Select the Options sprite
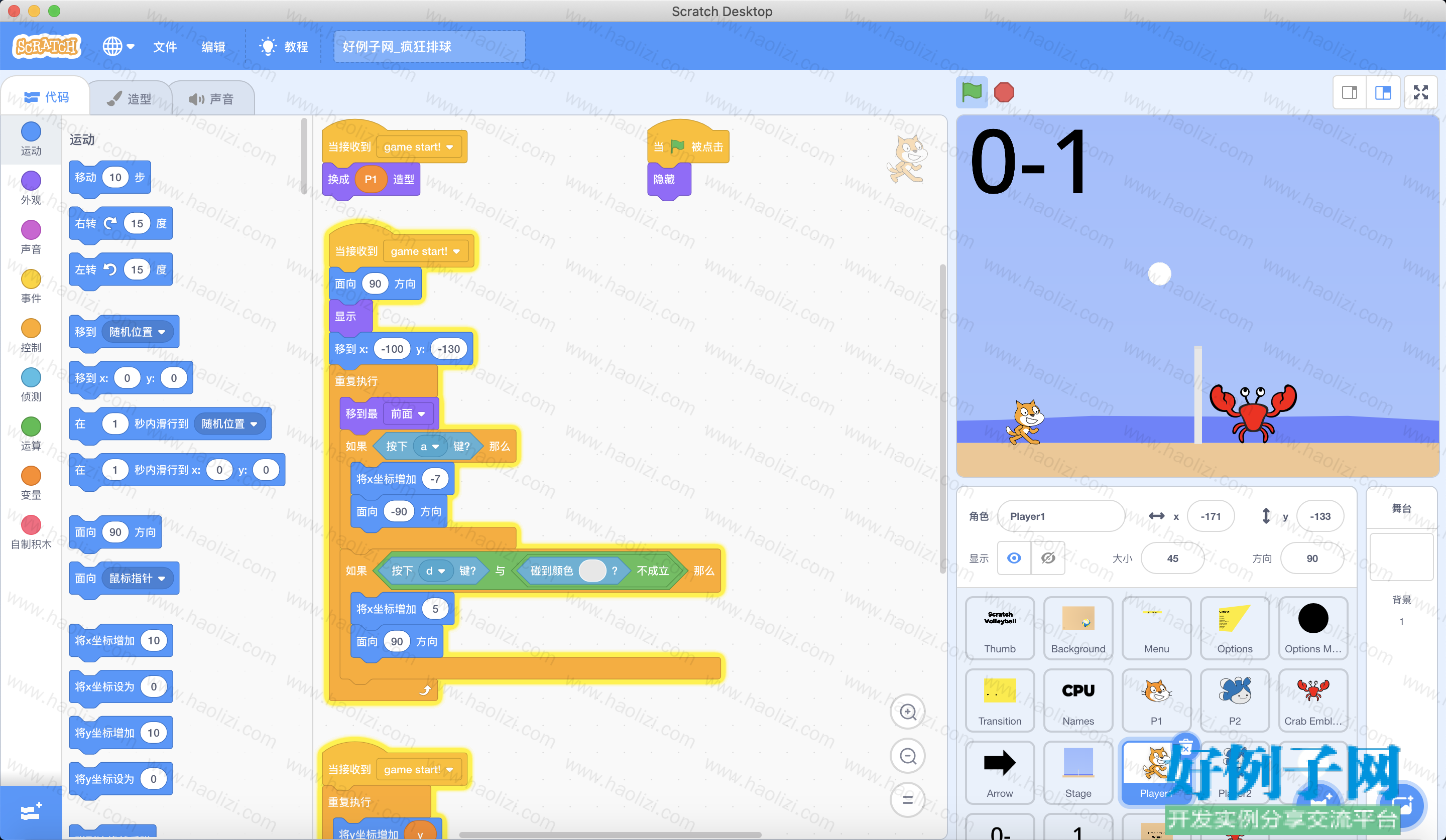The height and width of the screenshot is (840, 1446). click(x=1235, y=628)
